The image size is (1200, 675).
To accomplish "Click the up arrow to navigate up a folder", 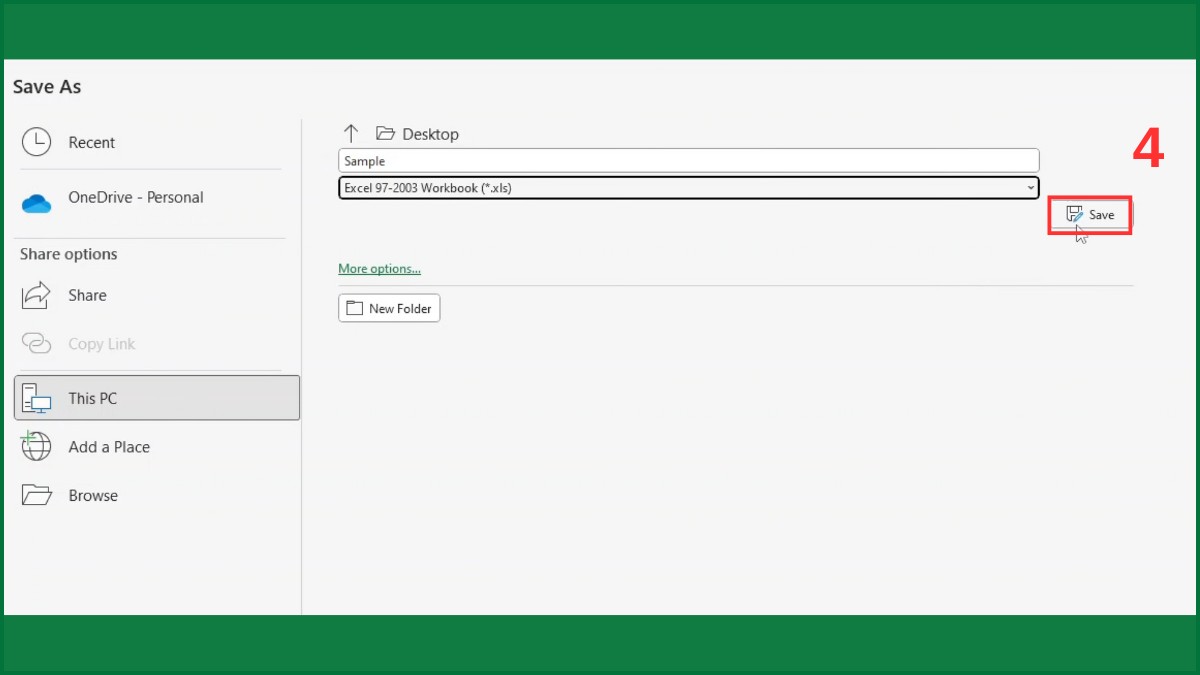I will click(x=351, y=132).
